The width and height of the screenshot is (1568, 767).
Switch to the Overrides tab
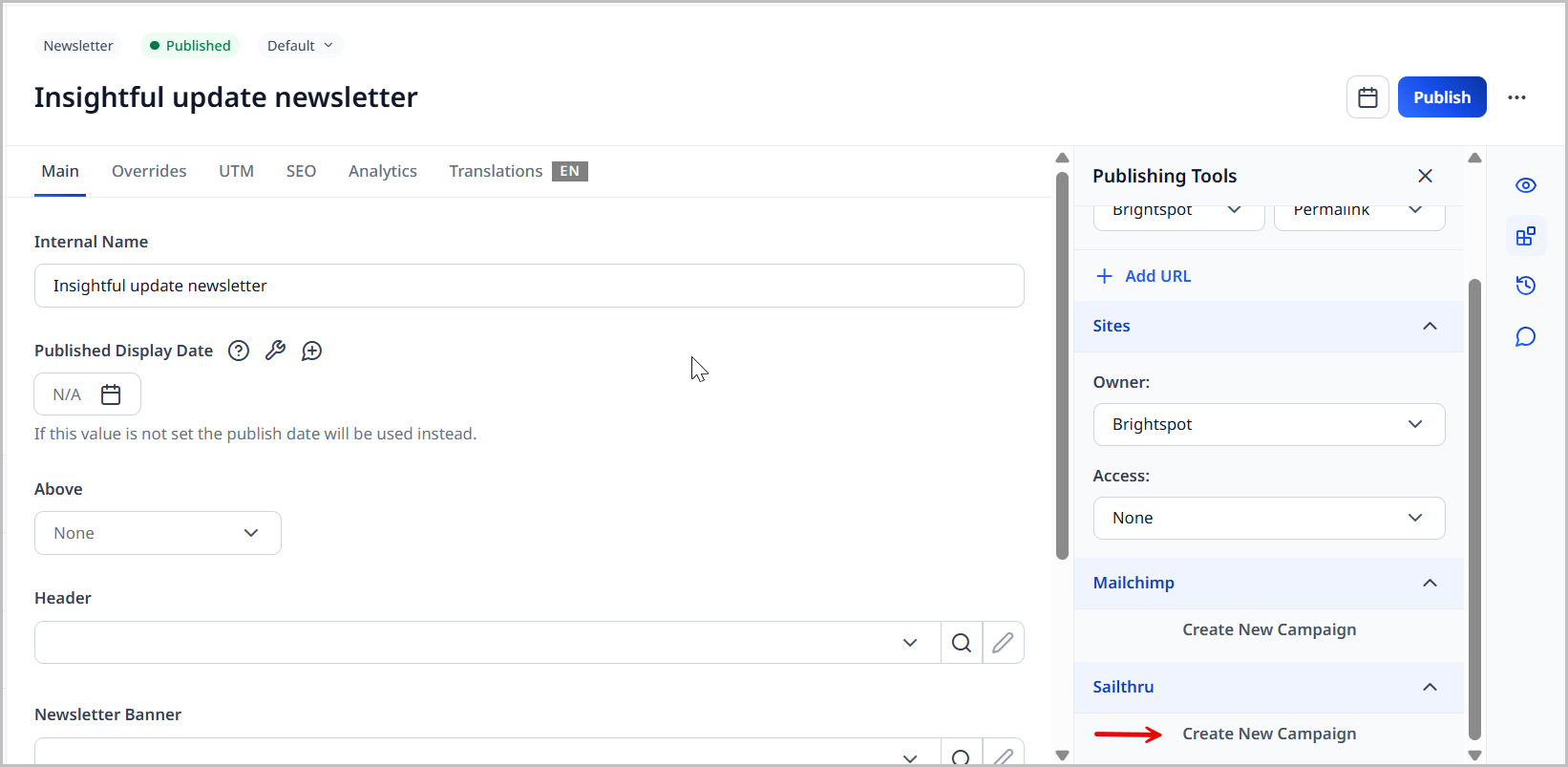coord(149,171)
